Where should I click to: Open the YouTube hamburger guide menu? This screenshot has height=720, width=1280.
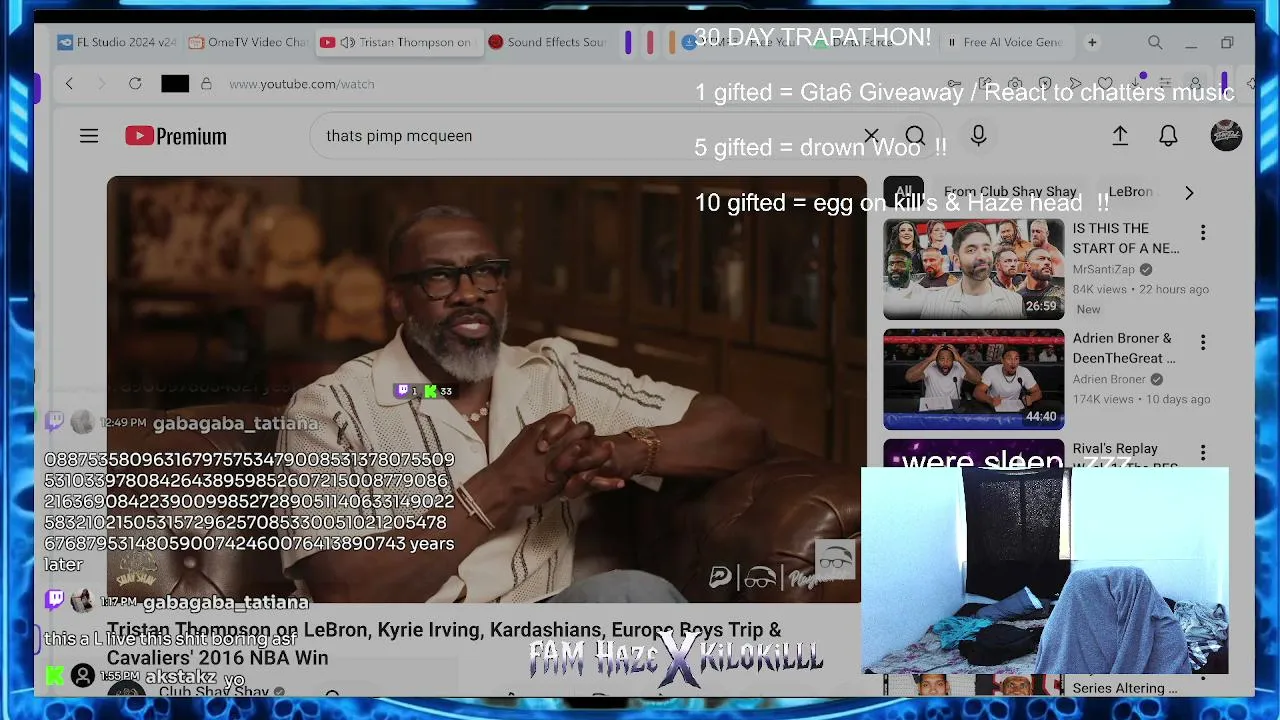coord(89,136)
